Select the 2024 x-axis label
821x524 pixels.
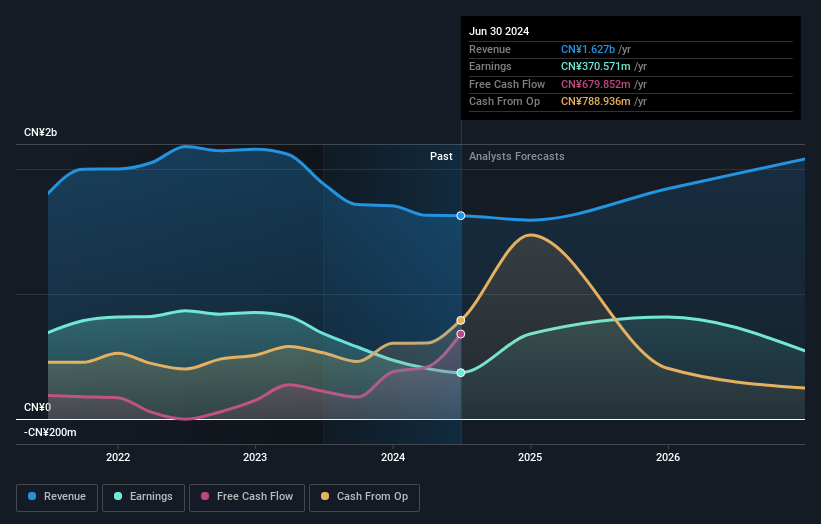393,457
